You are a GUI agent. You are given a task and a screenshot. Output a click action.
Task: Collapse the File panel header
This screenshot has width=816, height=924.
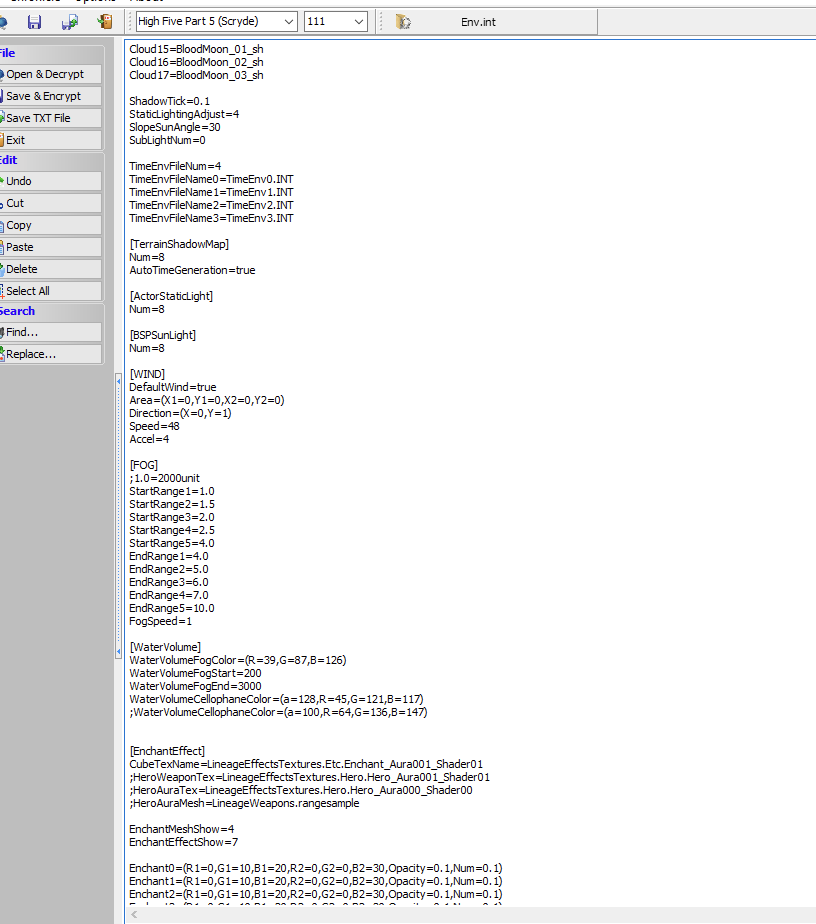50,54
